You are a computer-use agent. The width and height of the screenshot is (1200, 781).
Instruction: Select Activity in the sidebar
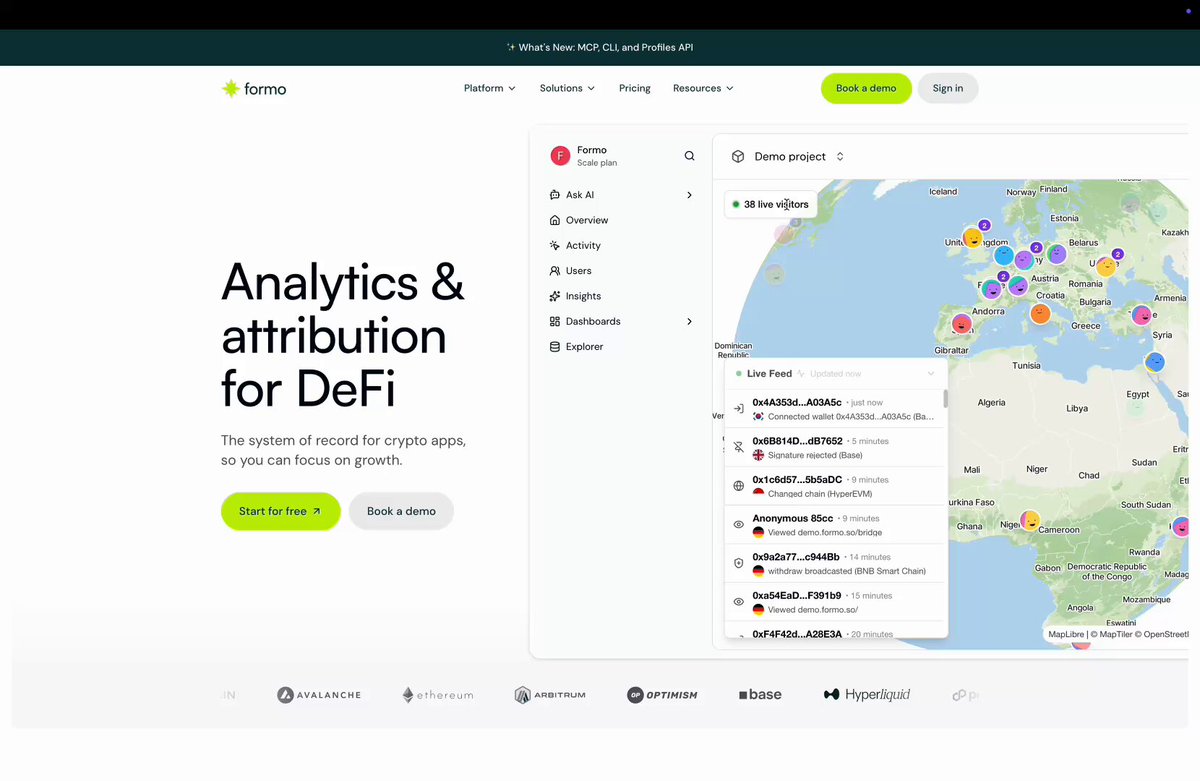point(583,245)
